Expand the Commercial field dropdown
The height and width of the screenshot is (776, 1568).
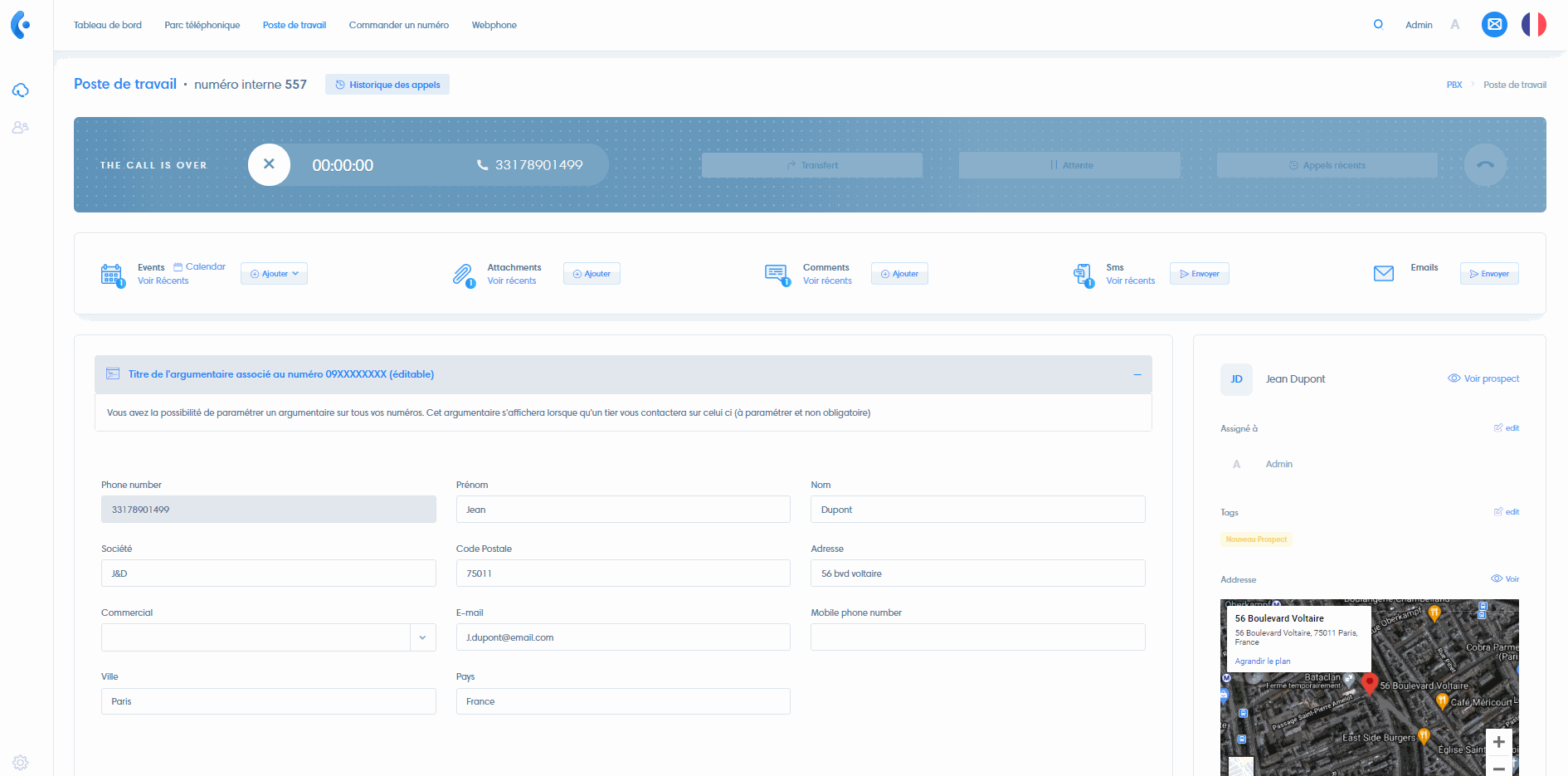point(423,637)
